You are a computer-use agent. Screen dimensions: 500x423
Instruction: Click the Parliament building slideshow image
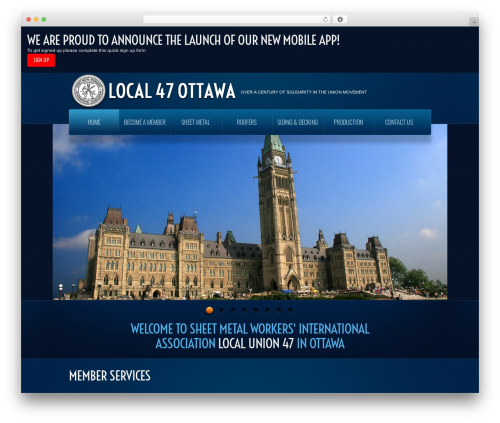(x=250, y=217)
